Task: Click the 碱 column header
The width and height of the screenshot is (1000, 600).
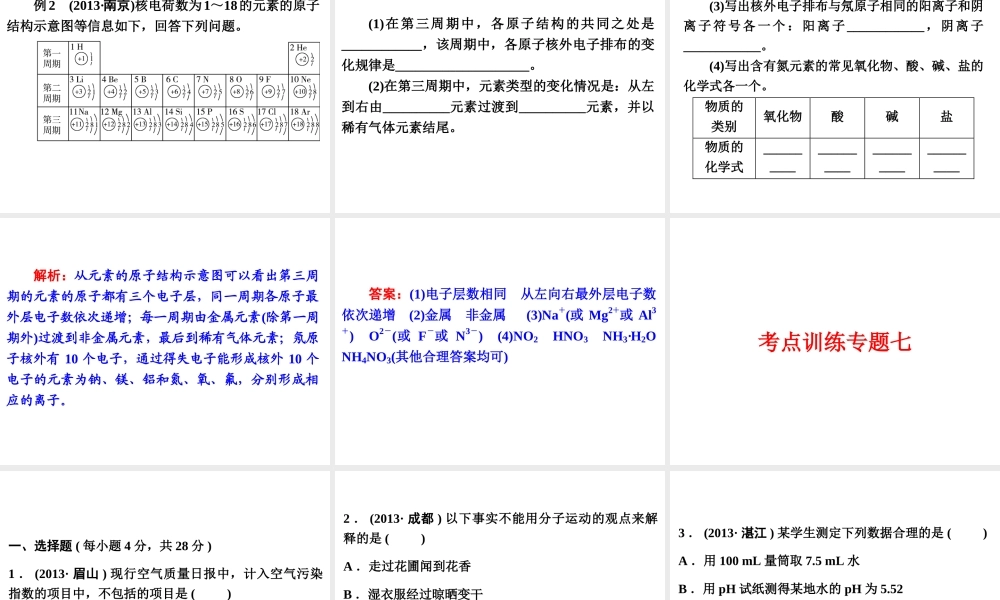Action: 892,117
